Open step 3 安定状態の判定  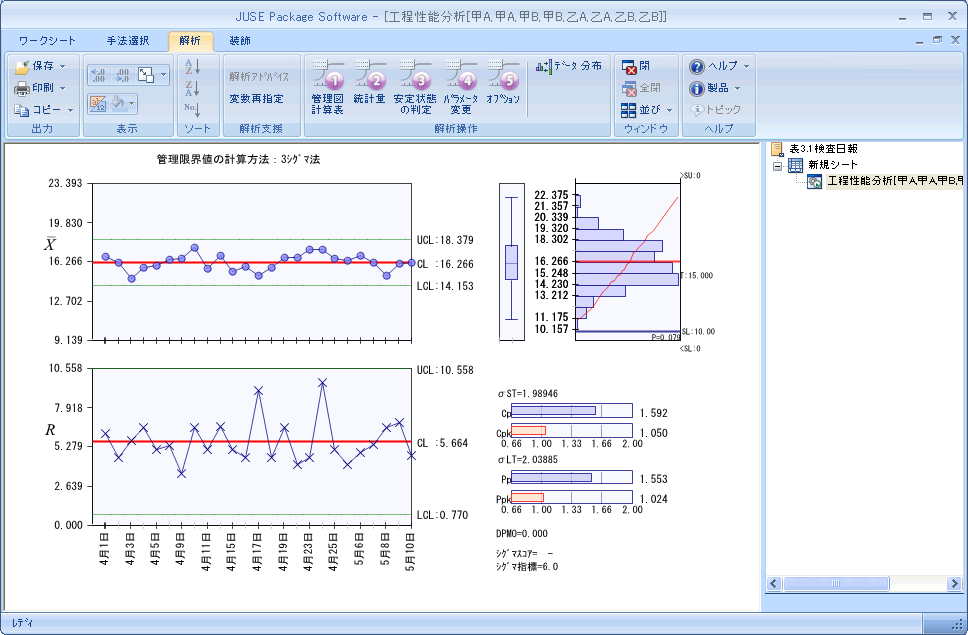click(414, 88)
